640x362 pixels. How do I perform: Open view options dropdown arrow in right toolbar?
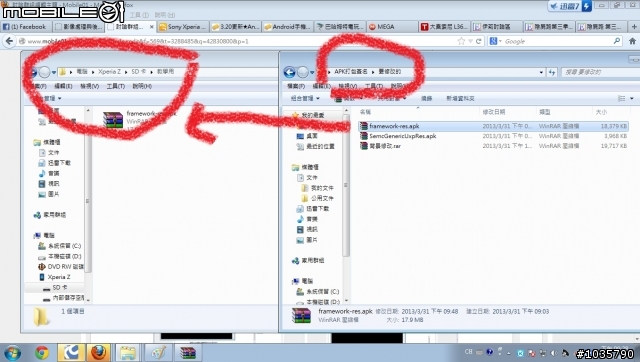(631, 98)
